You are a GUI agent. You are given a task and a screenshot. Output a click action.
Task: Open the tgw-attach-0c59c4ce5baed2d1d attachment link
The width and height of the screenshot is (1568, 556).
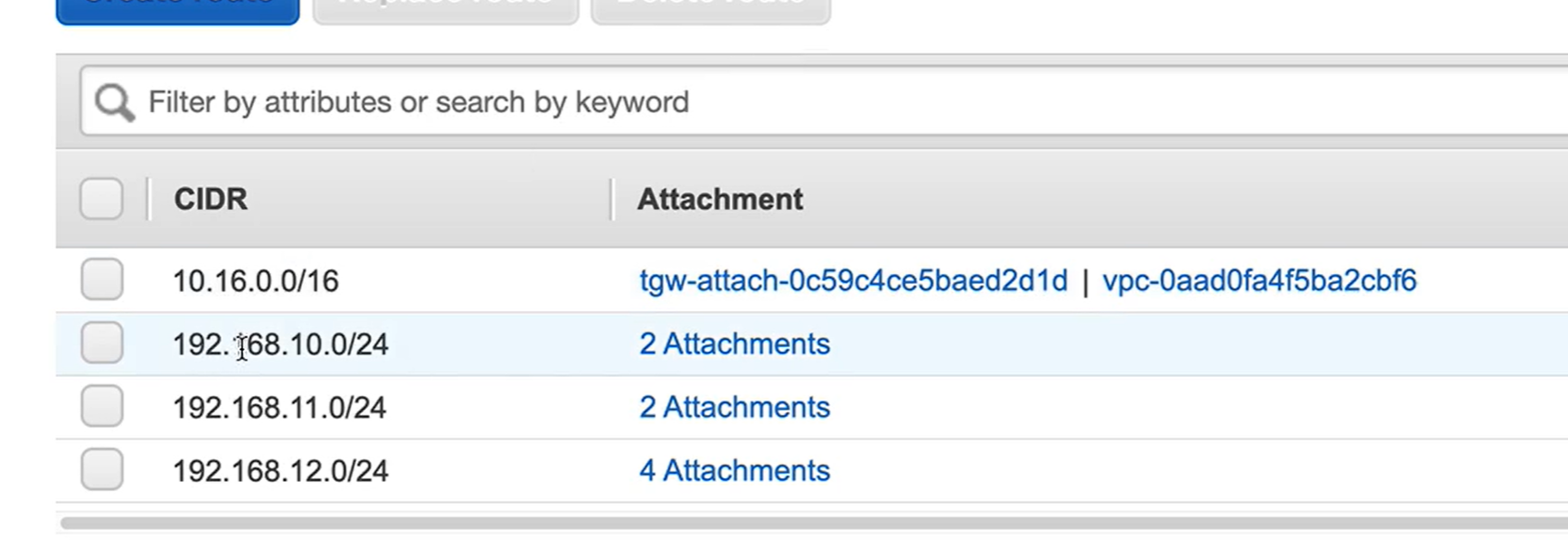[854, 280]
